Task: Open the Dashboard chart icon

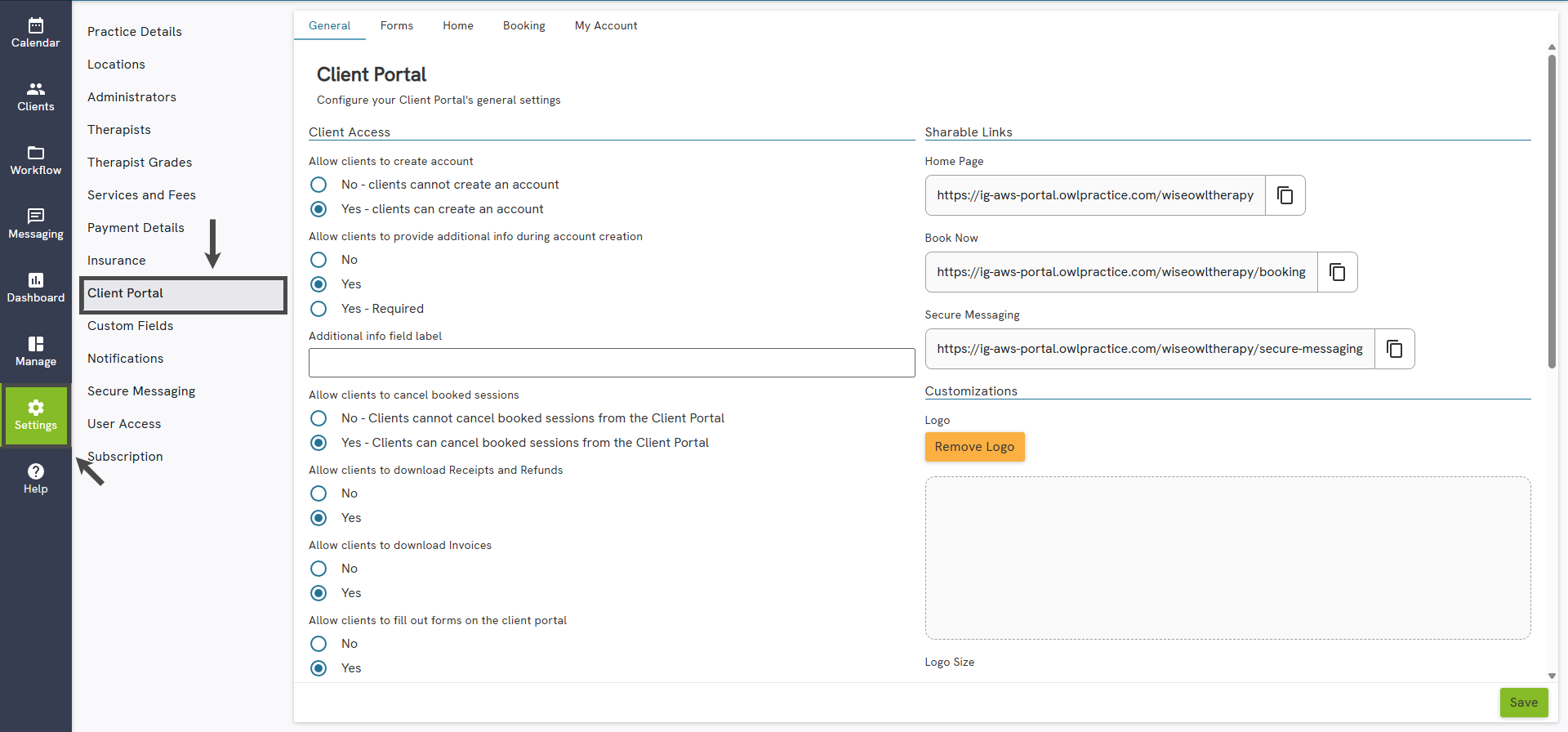Action: click(x=35, y=288)
